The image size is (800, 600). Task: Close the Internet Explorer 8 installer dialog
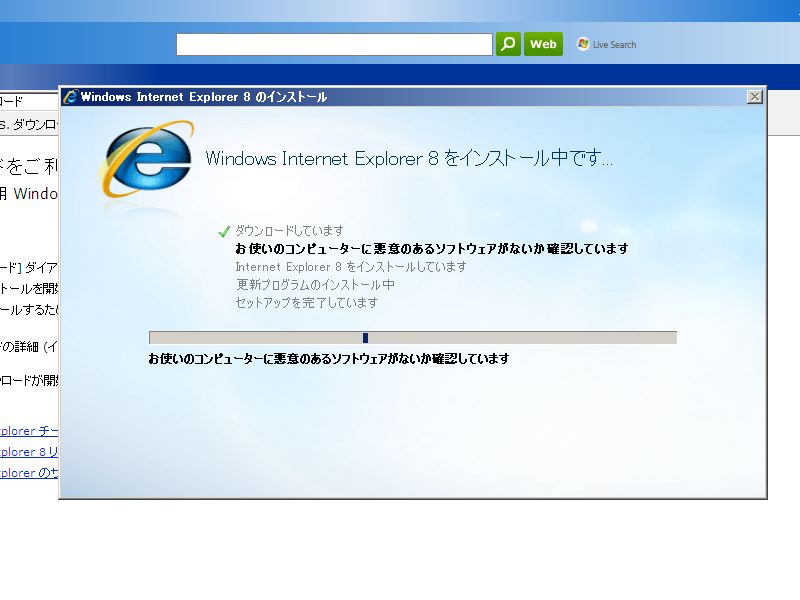(754, 97)
